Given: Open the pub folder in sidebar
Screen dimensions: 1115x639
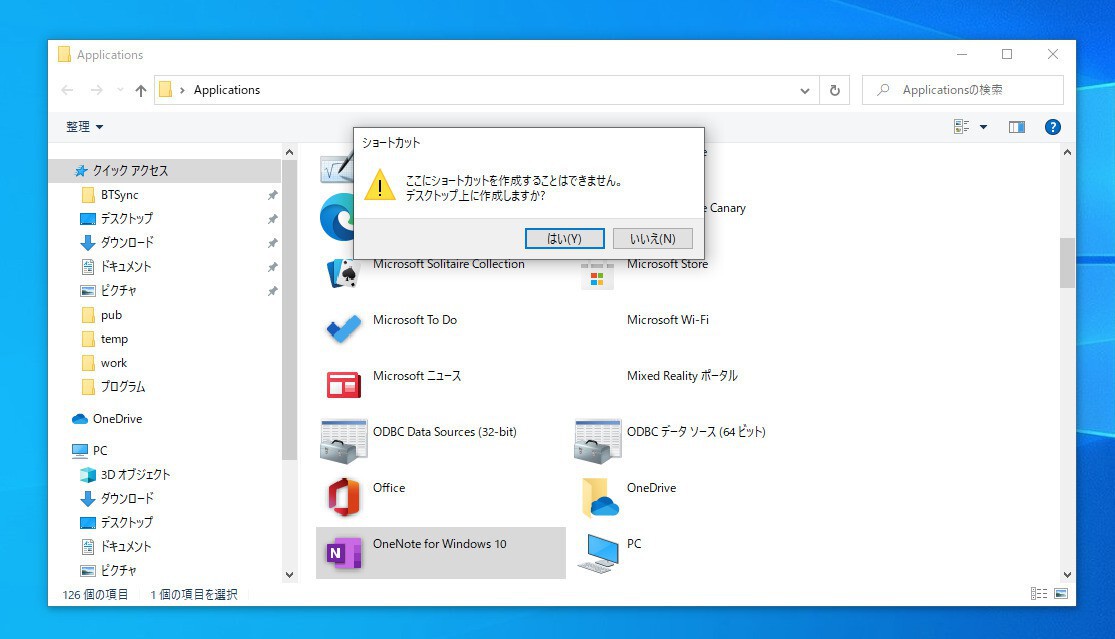Looking at the screenshot, I should coord(111,315).
